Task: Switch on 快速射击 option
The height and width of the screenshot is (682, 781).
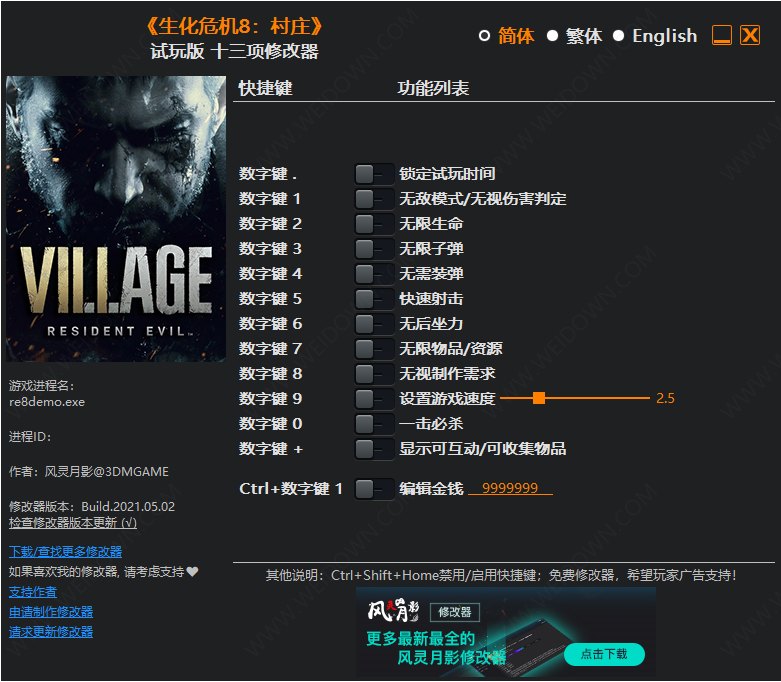Action: (x=374, y=299)
